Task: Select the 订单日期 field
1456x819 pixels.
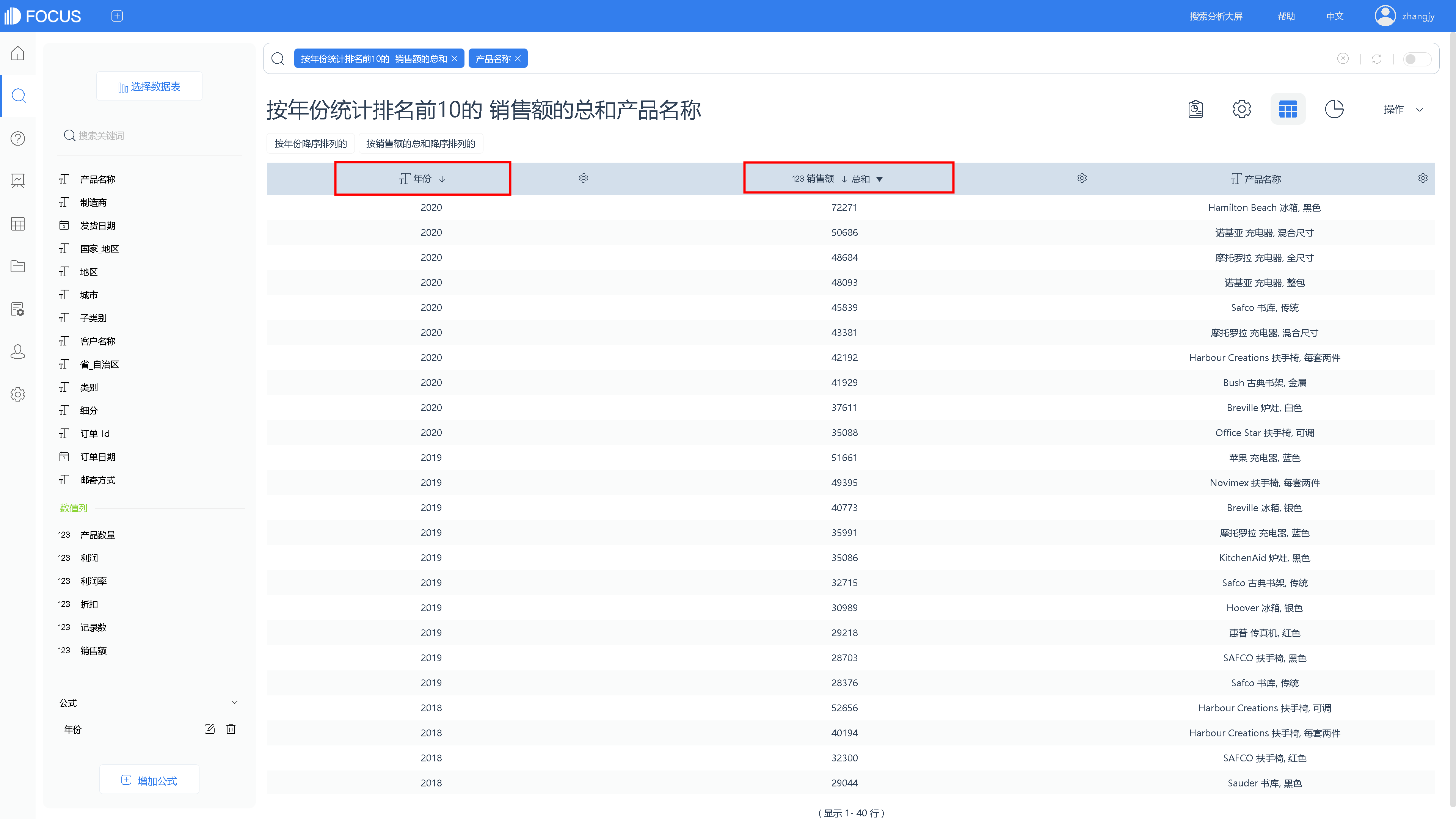Action: click(98, 457)
